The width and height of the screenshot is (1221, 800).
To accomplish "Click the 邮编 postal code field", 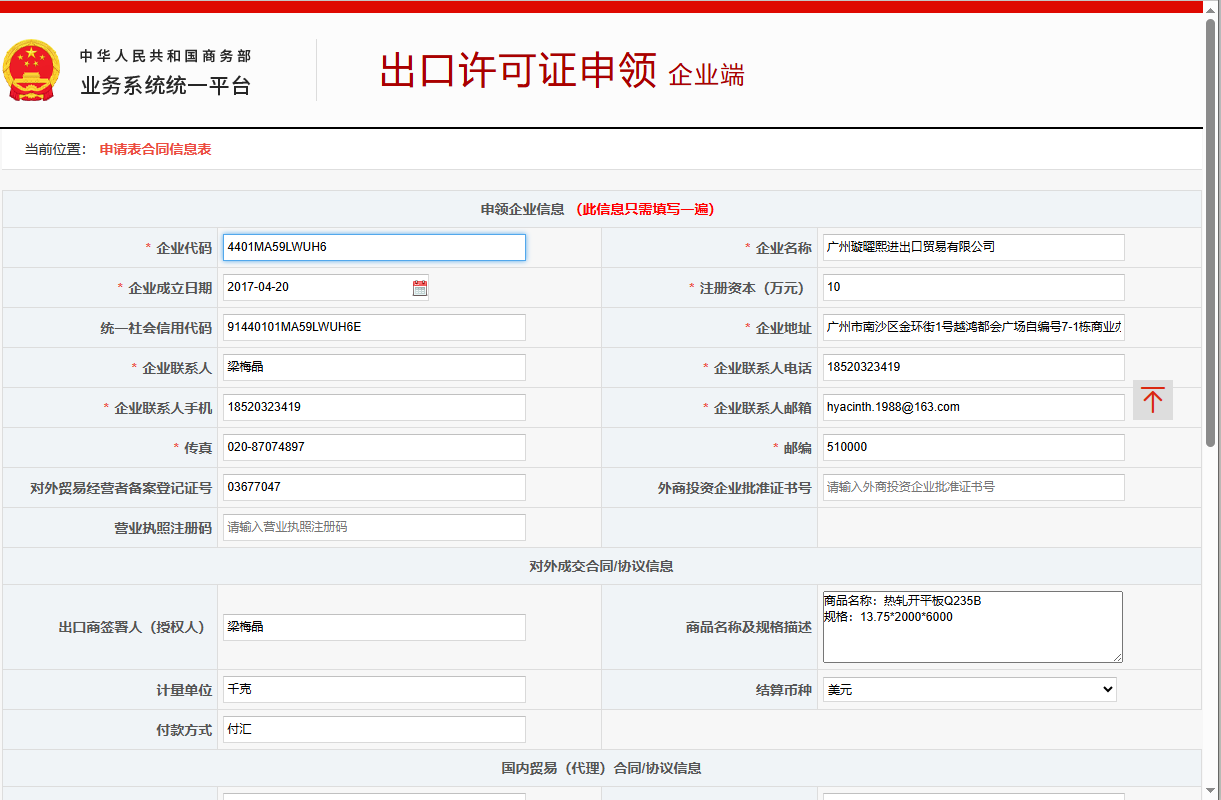I will pos(973,447).
